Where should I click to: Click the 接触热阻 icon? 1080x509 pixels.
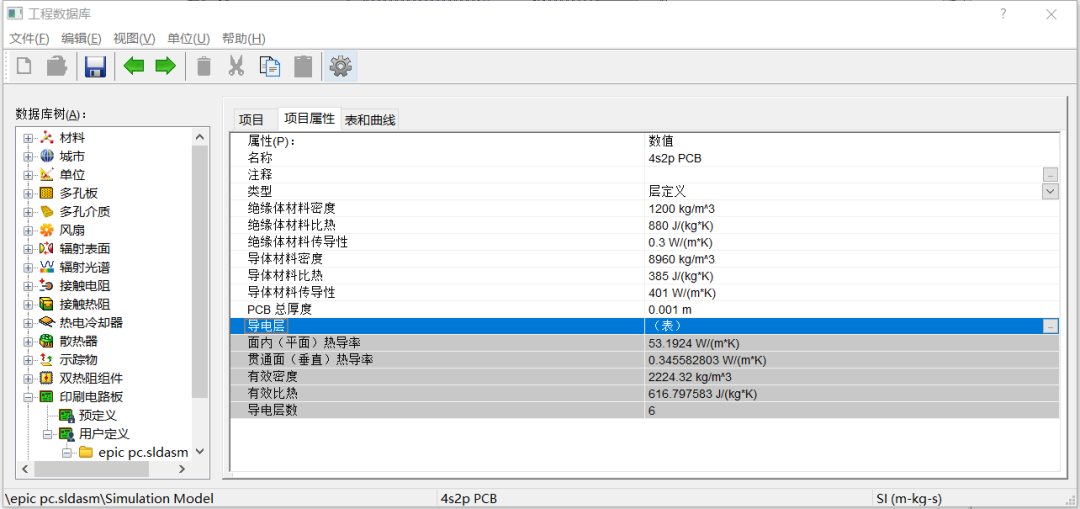(x=47, y=304)
